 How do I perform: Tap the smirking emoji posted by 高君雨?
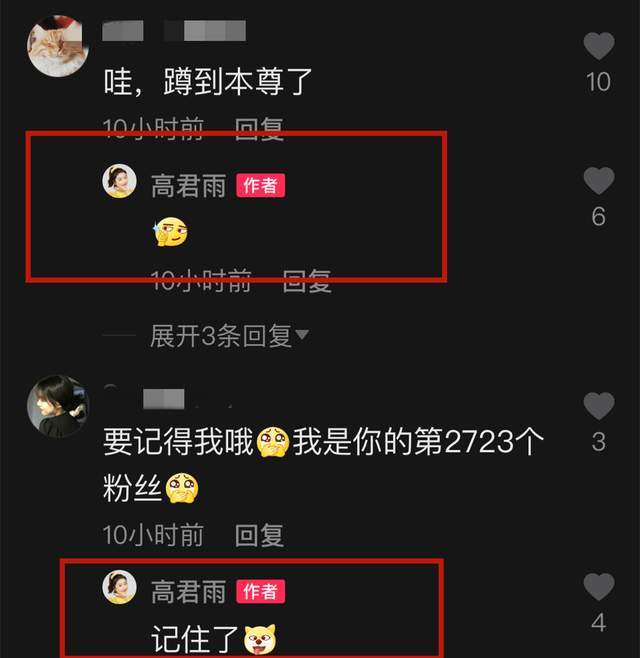tap(170, 232)
